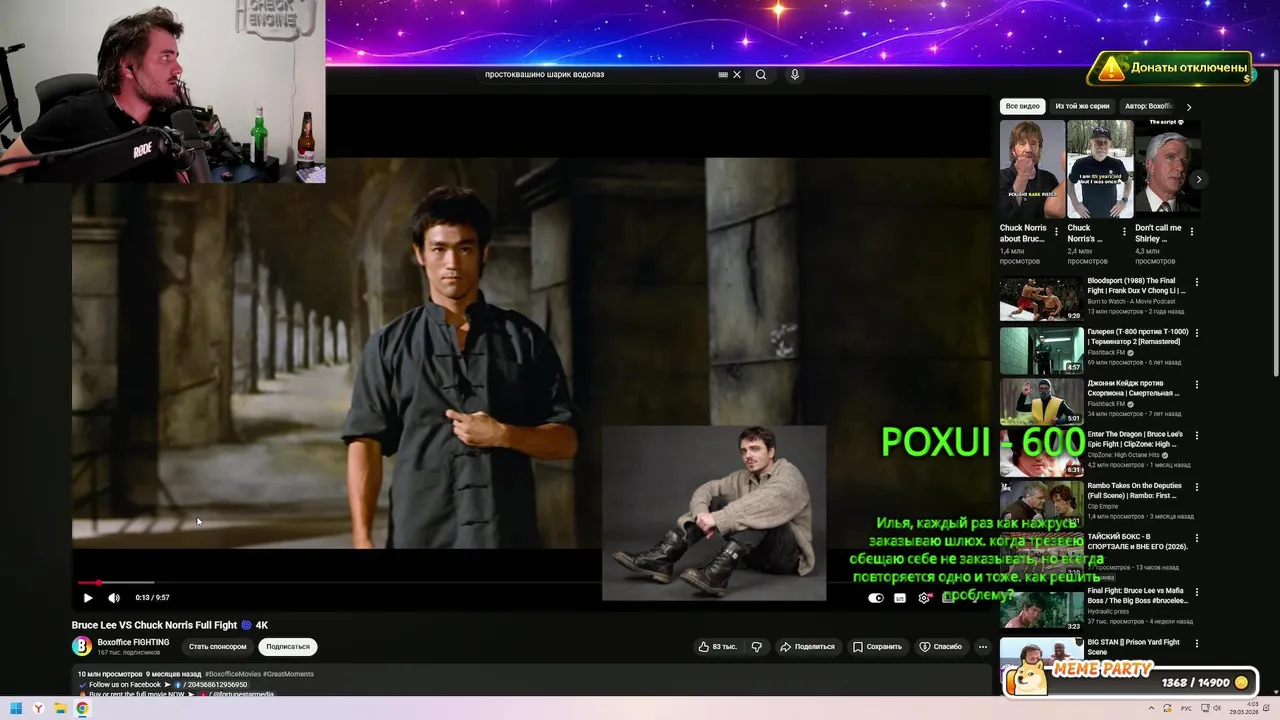Open the subtitles button in the player

(x=900, y=598)
